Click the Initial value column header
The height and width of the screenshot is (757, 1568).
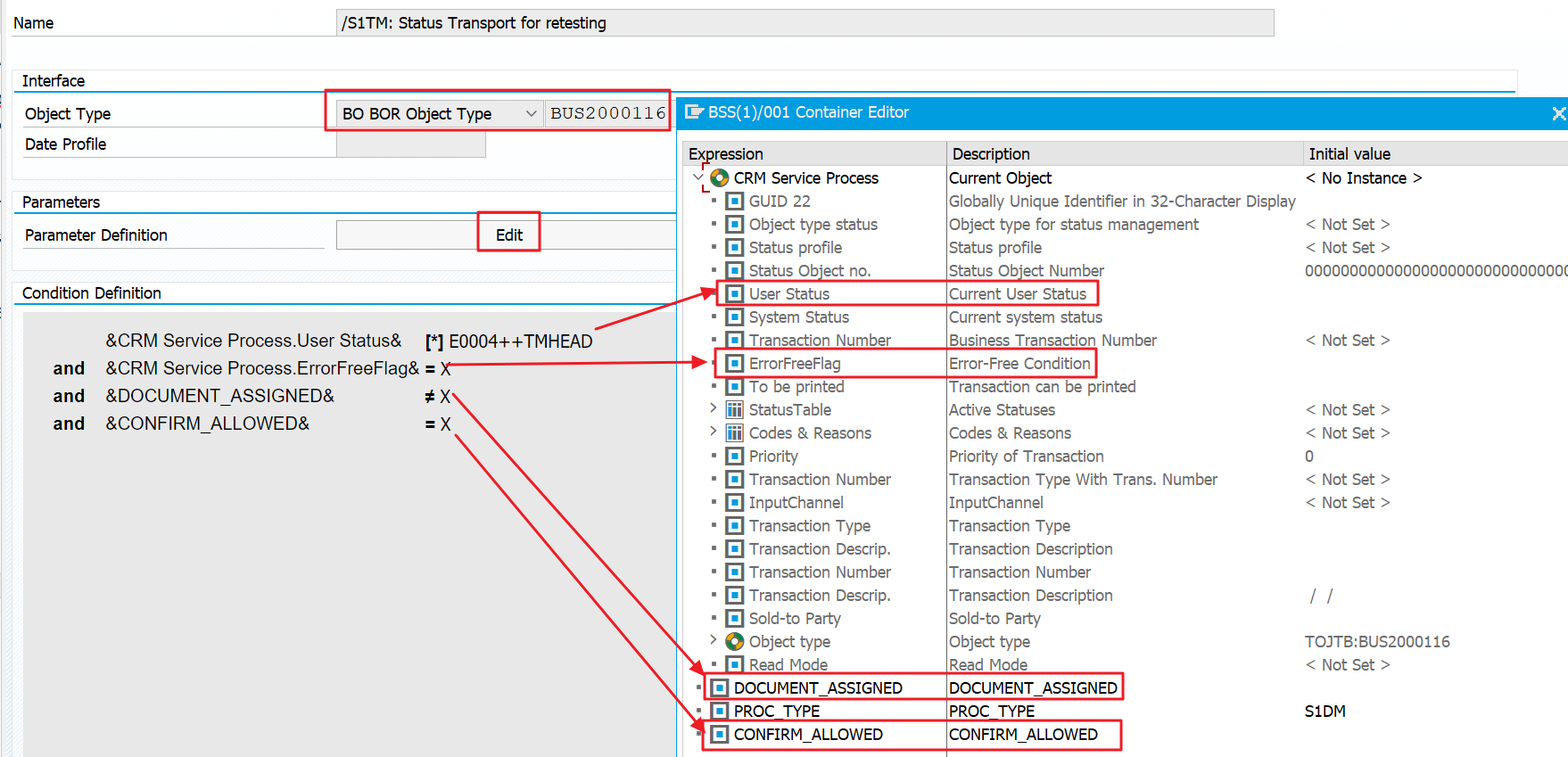(1349, 154)
